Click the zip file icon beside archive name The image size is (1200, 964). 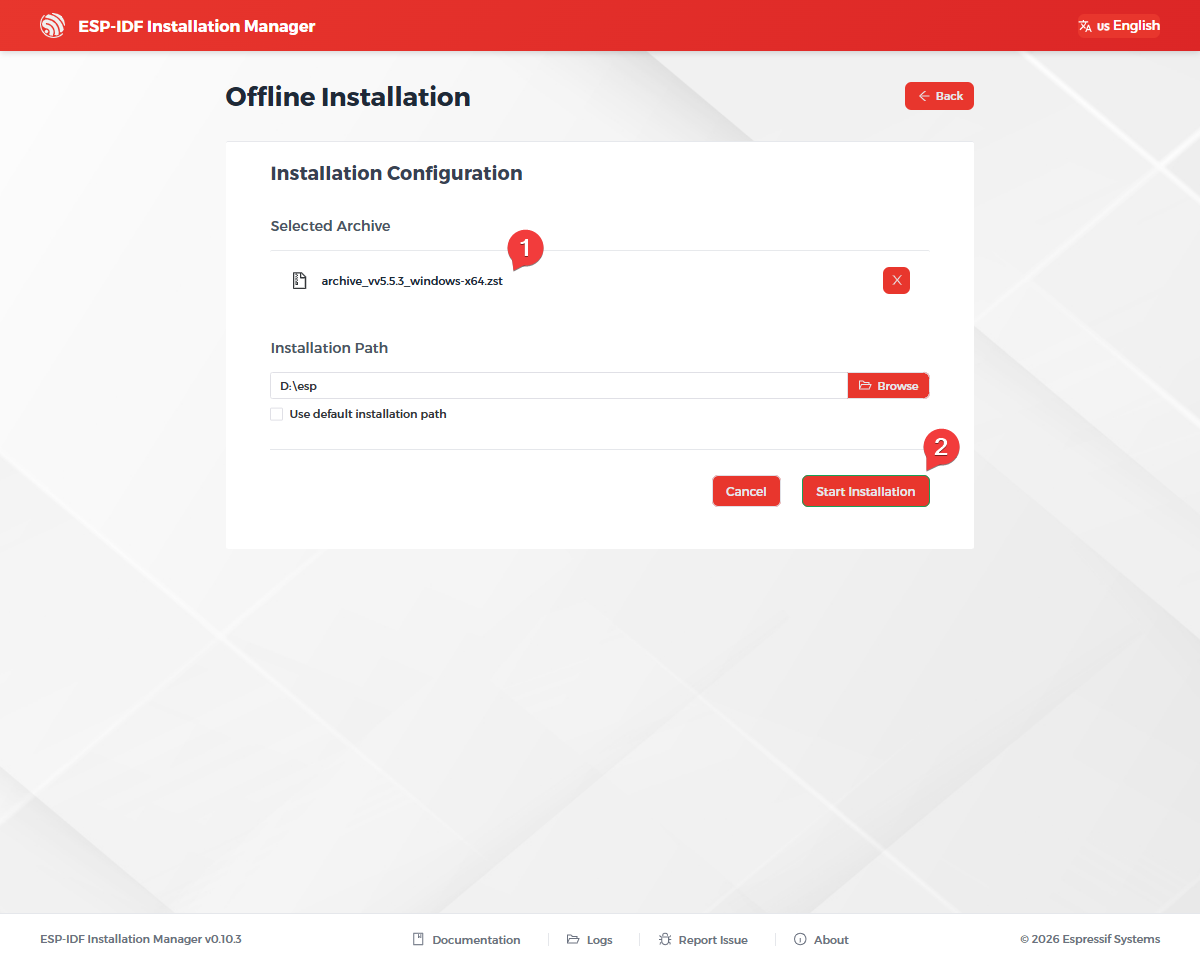(298, 281)
